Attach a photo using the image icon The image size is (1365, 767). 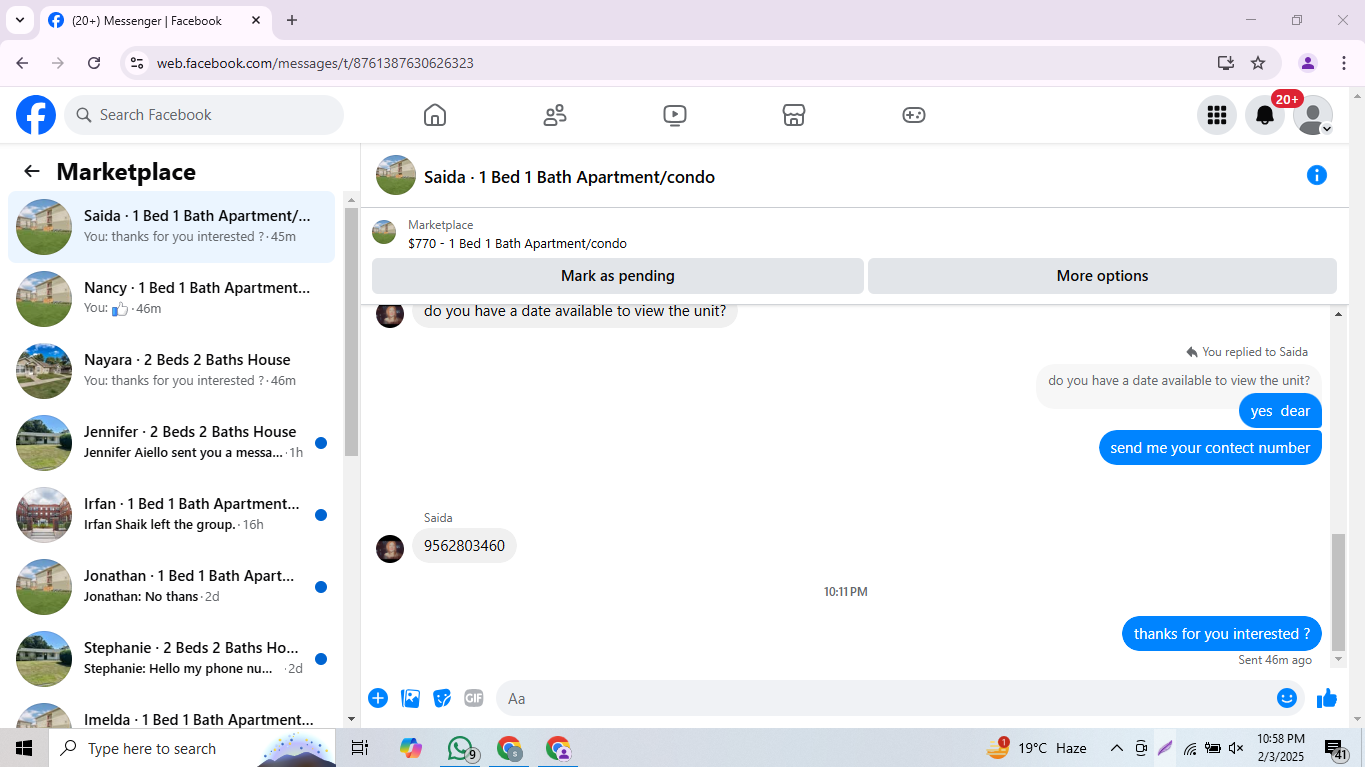pos(410,698)
